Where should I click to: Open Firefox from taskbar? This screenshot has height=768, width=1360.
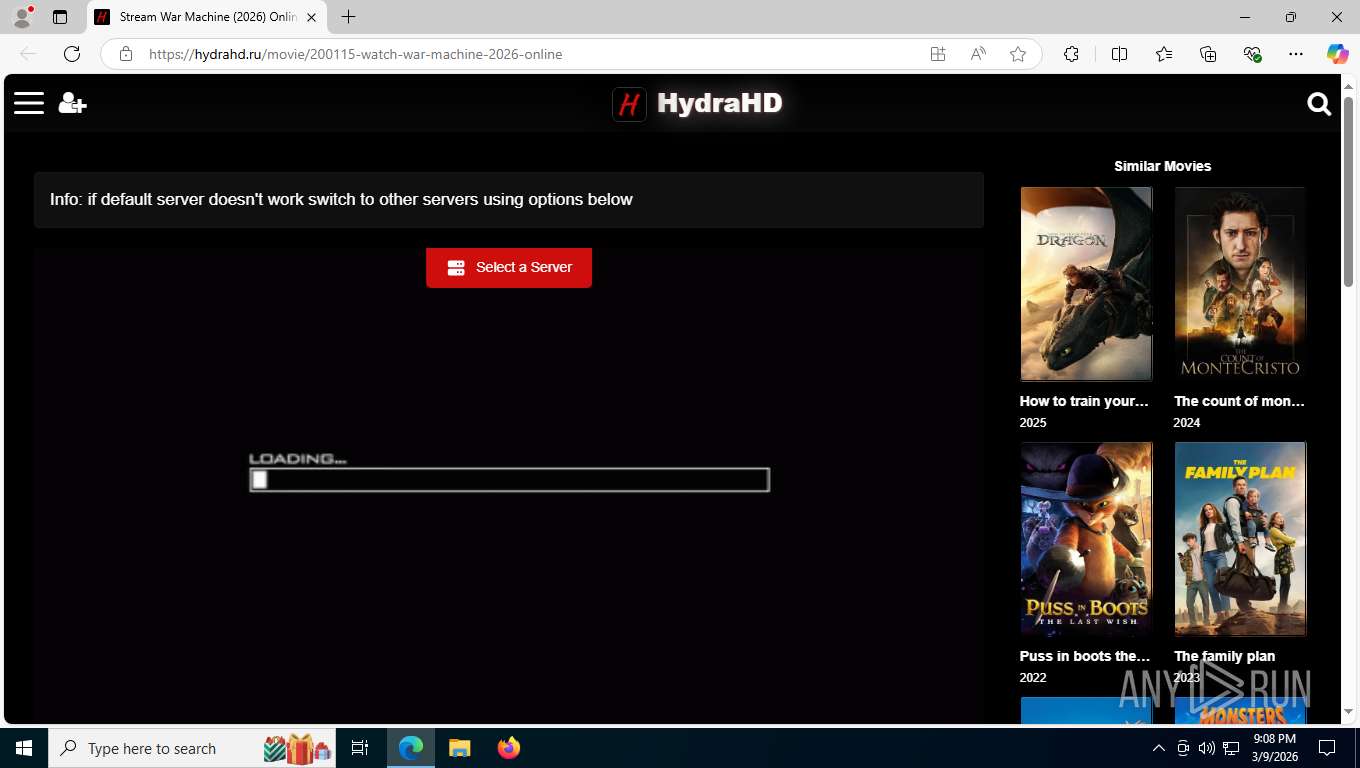509,748
